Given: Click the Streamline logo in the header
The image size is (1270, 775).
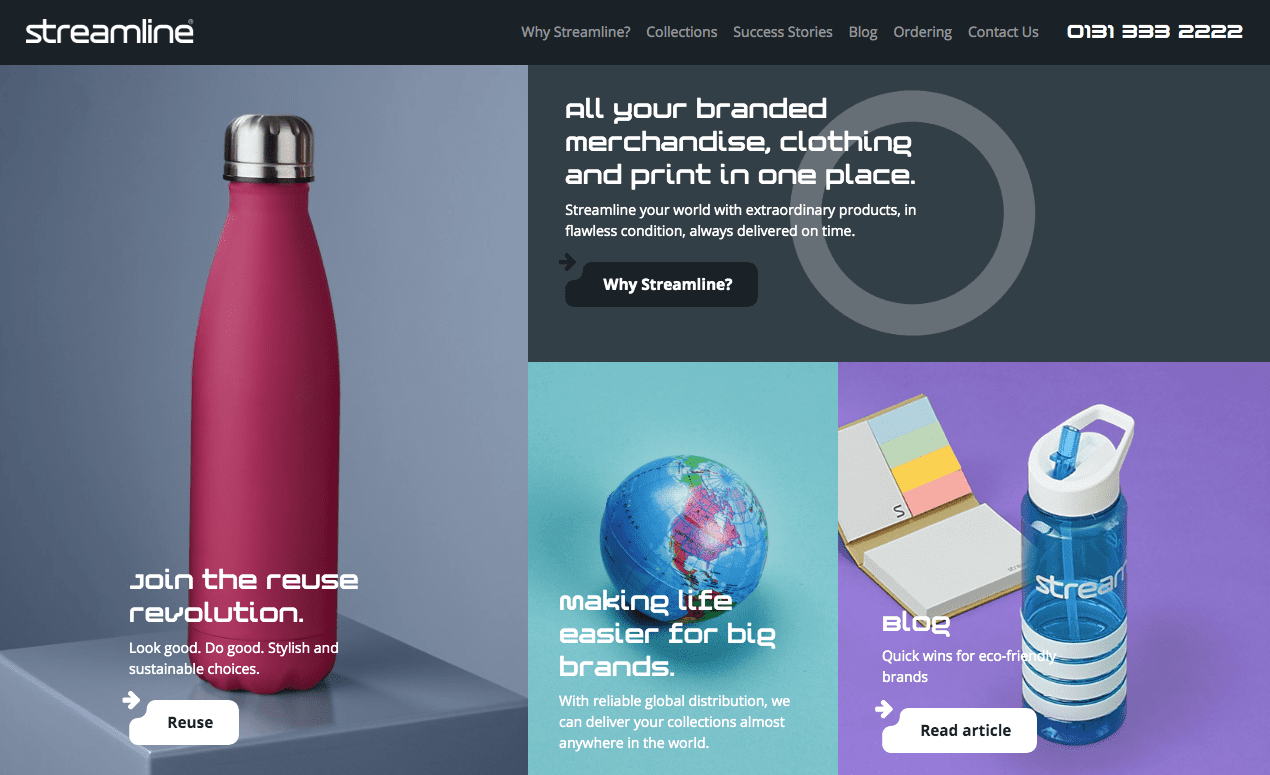Looking at the screenshot, I should [110, 31].
